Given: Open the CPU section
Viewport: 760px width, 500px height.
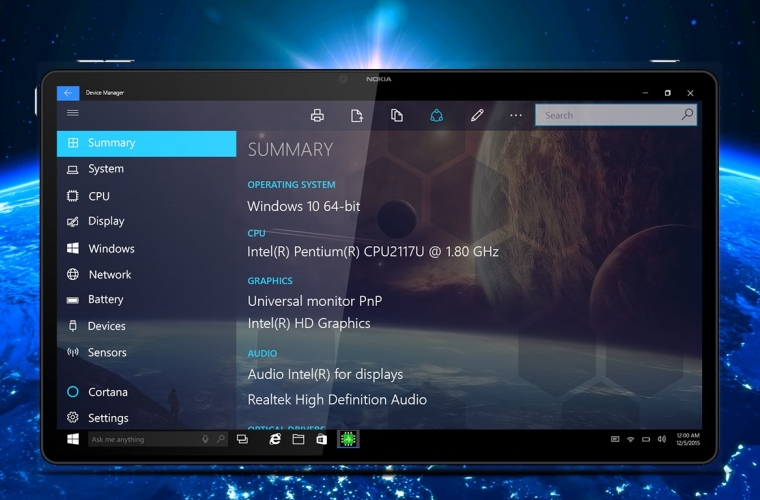Looking at the screenshot, I should pyautogui.click(x=146, y=196).
